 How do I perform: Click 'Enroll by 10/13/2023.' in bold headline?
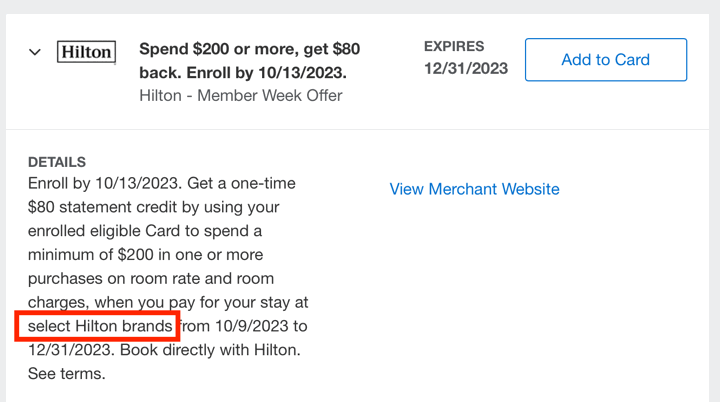coord(266,73)
